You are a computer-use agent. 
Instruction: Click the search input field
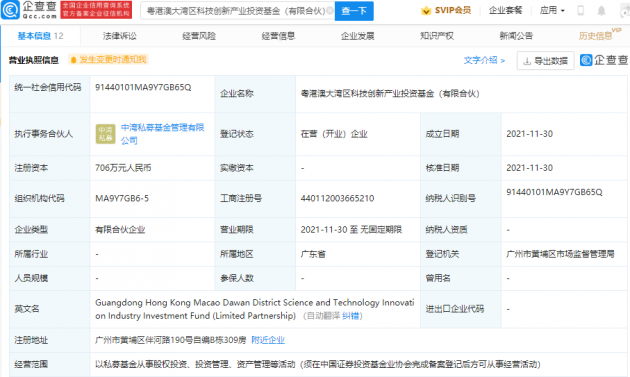pyautogui.click(x=236, y=11)
